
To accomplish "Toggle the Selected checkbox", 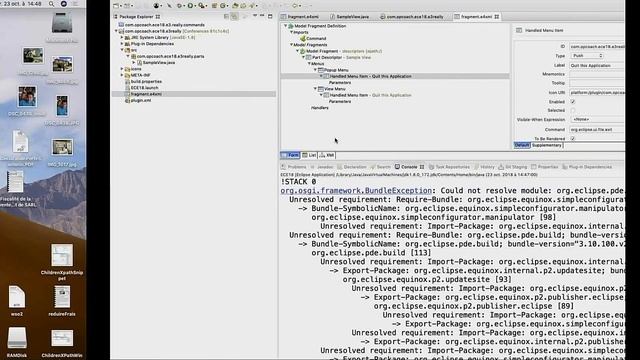I will 573,110.
